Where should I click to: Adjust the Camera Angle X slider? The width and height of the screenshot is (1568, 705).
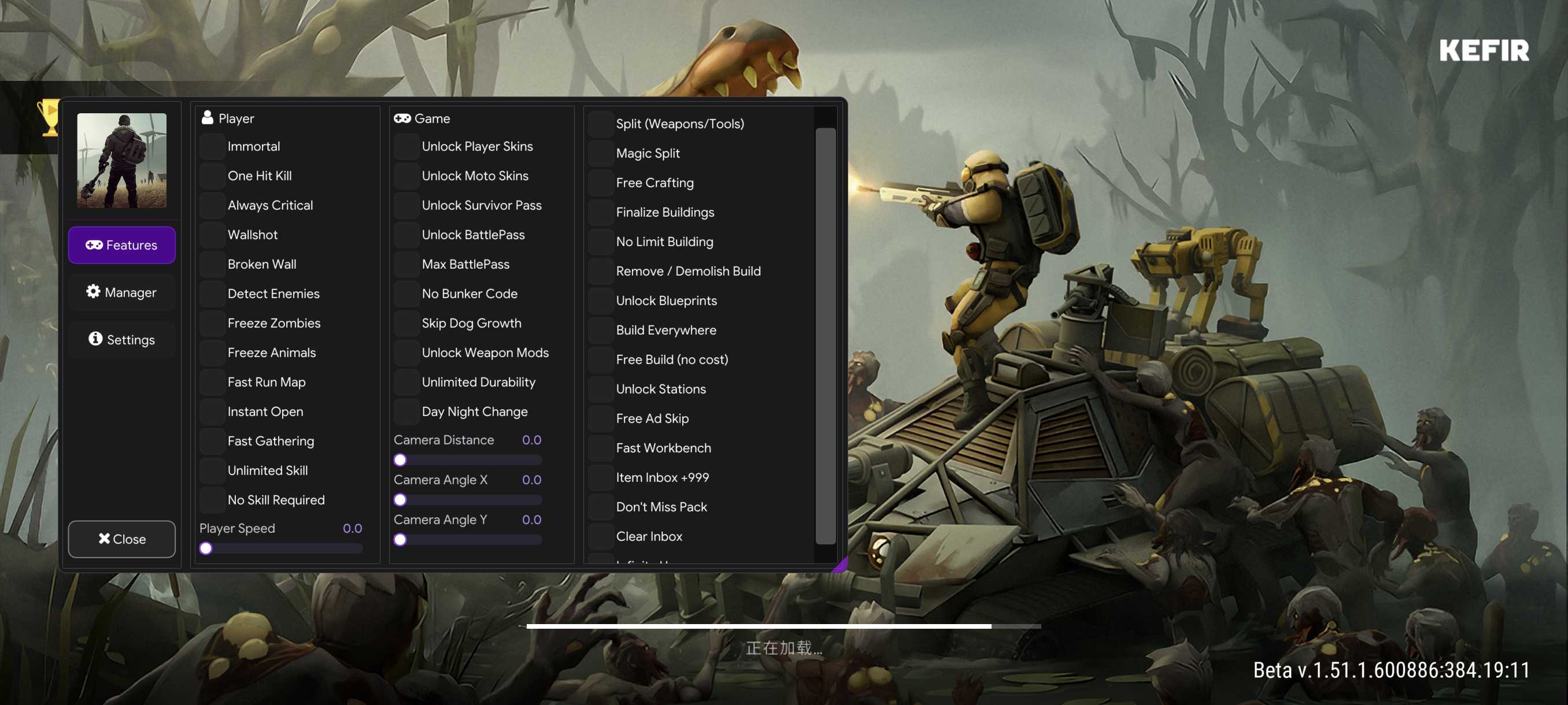pyautogui.click(x=468, y=500)
